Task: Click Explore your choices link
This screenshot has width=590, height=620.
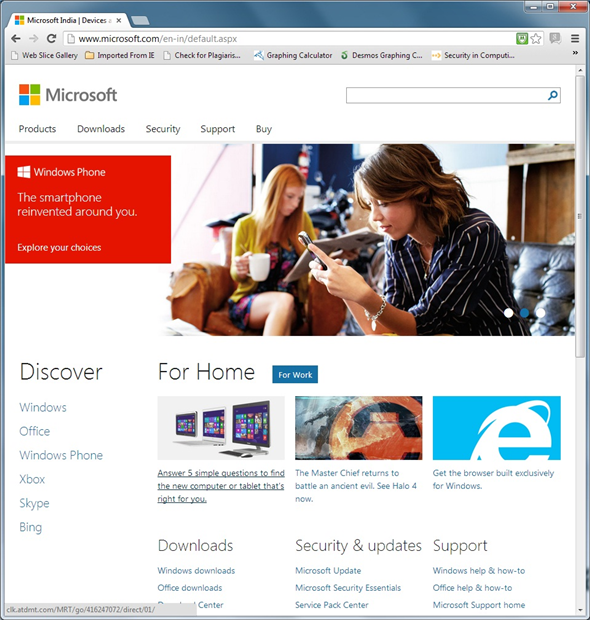Action: tap(59, 248)
